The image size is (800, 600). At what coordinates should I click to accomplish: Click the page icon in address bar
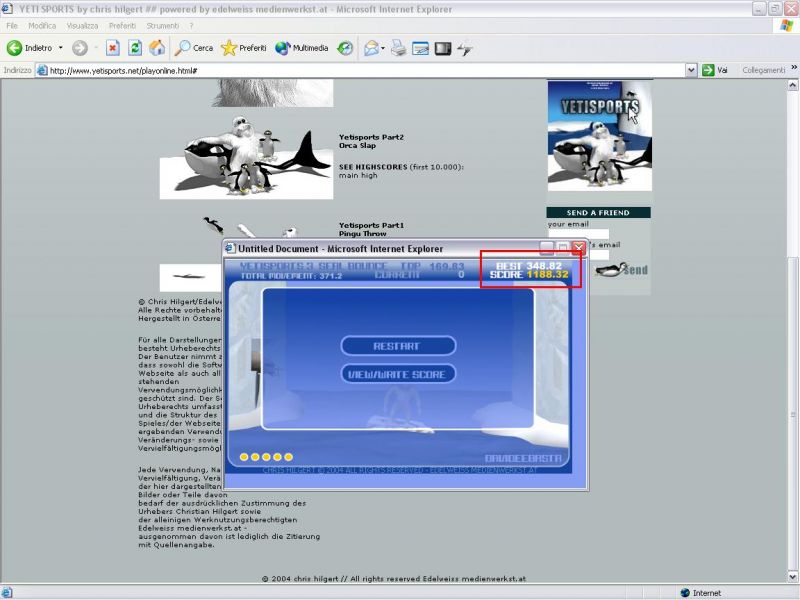pyautogui.click(x=42, y=70)
